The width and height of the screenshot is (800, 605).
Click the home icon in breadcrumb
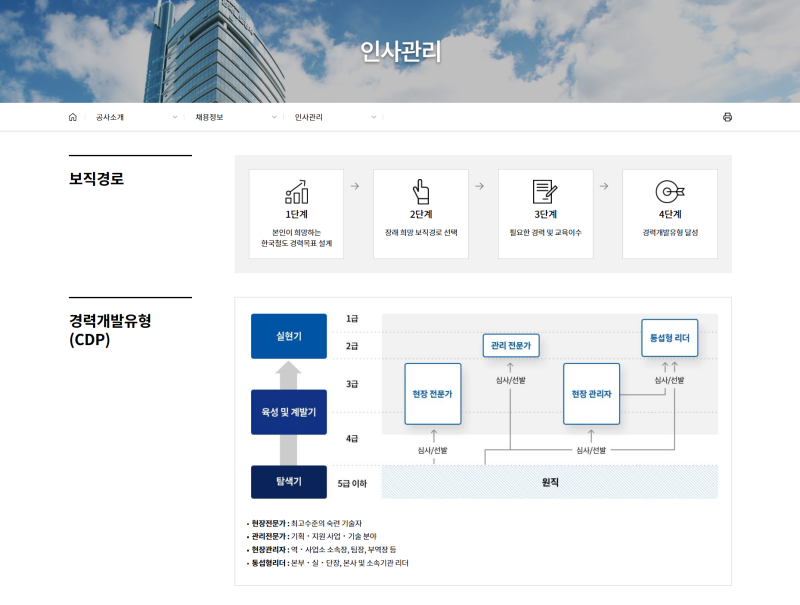point(72,117)
